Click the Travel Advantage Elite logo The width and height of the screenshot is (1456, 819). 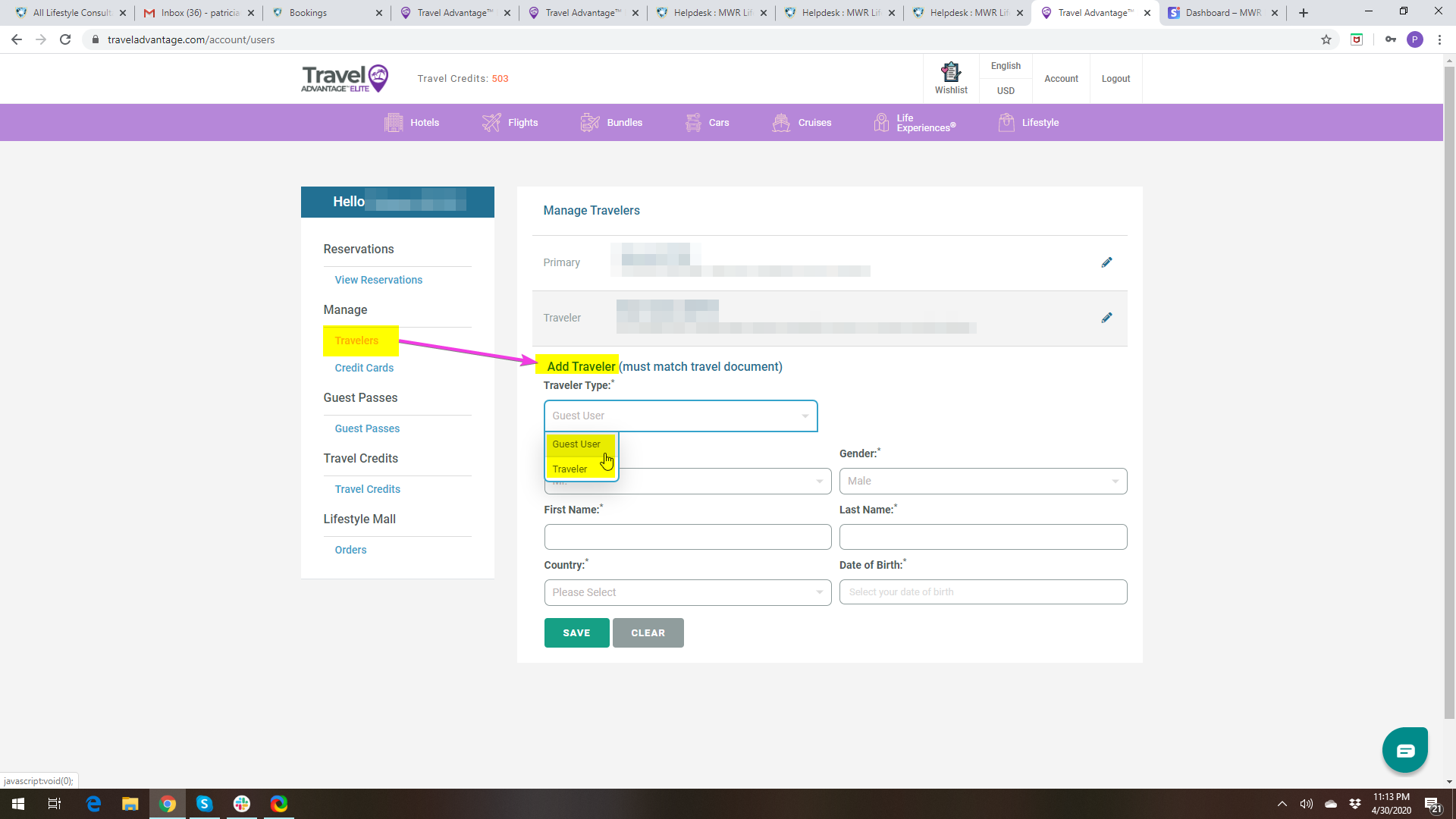(345, 78)
